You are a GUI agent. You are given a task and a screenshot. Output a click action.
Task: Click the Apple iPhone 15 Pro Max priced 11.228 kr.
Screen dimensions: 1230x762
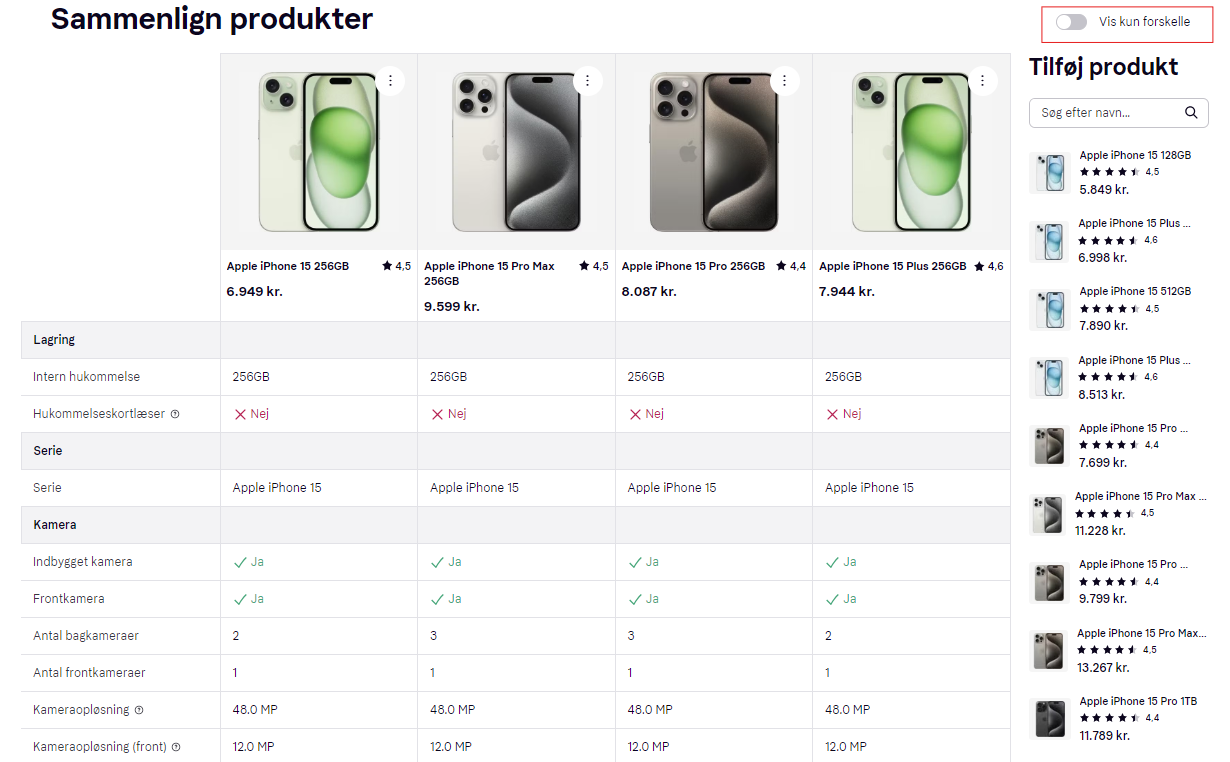pyautogui.click(x=1141, y=496)
